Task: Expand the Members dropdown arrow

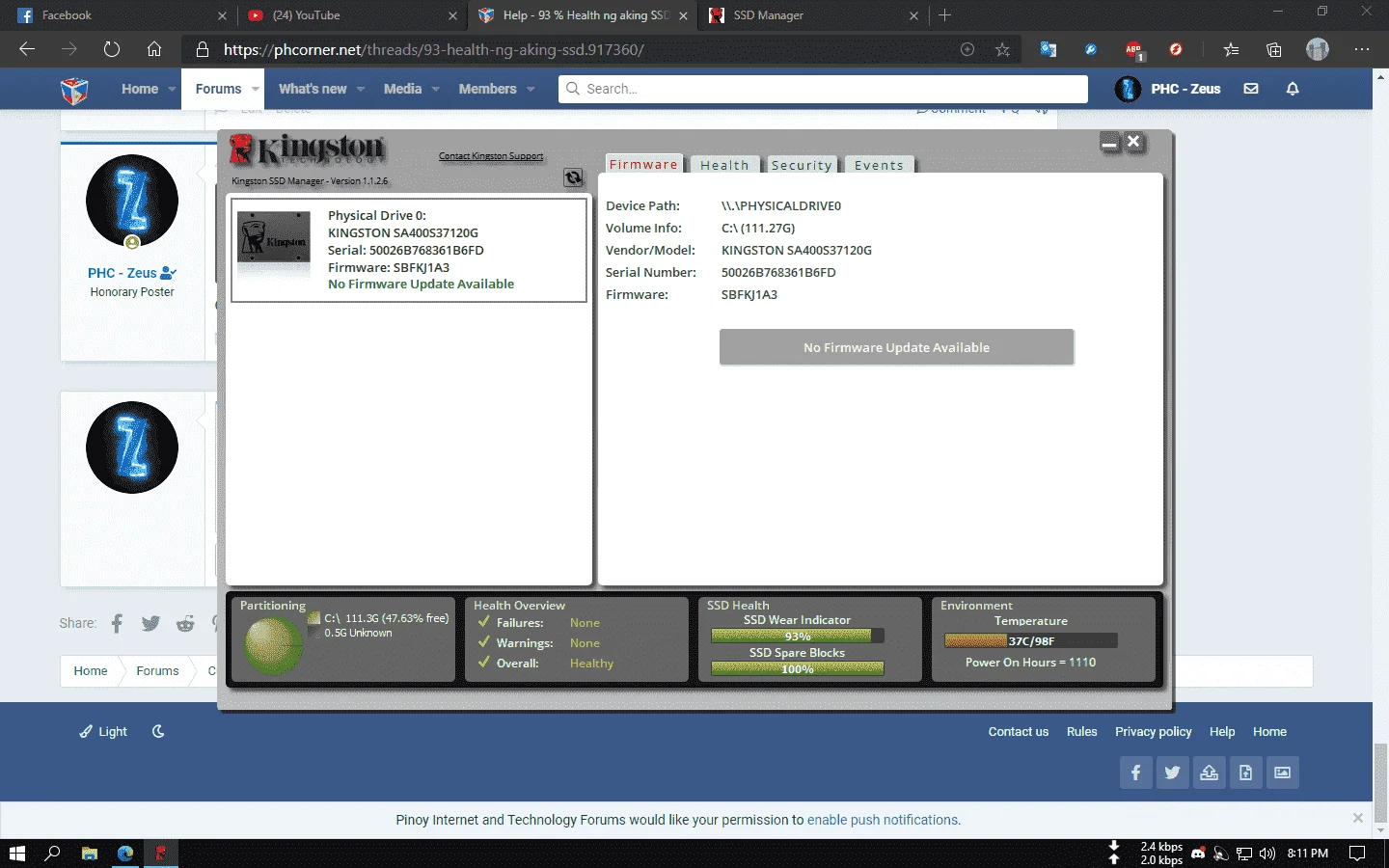Action: 531,89
